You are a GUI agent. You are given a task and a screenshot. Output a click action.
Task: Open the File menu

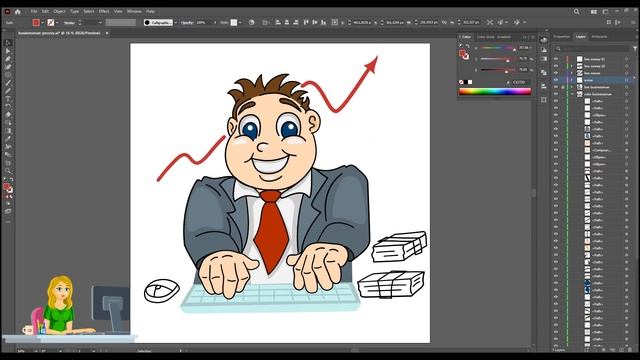coord(34,11)
